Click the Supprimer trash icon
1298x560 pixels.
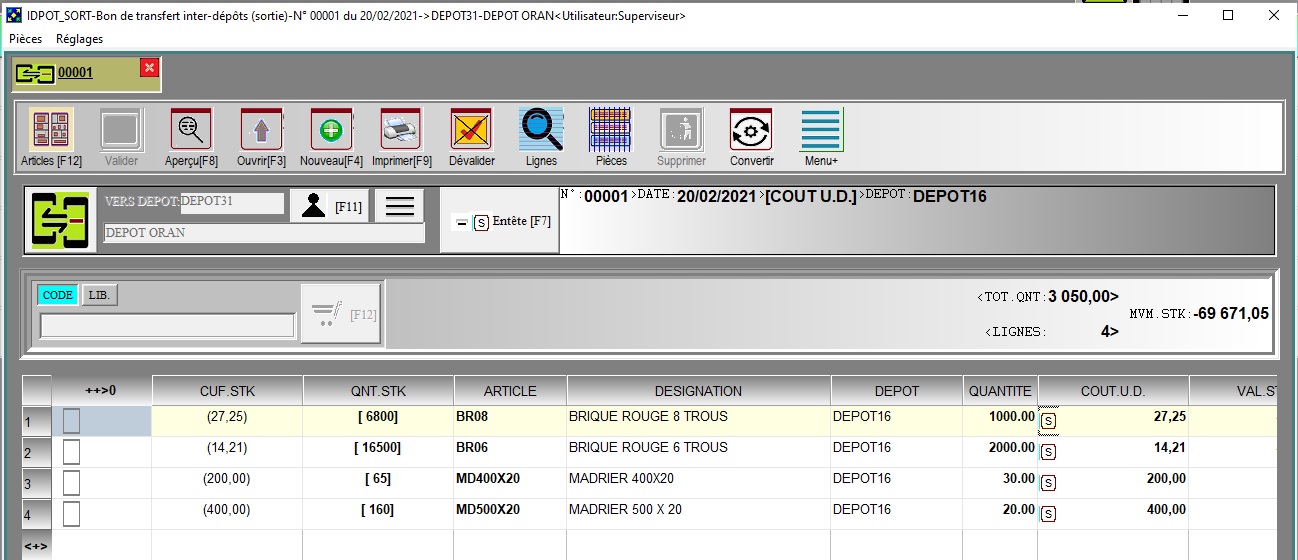681,130
